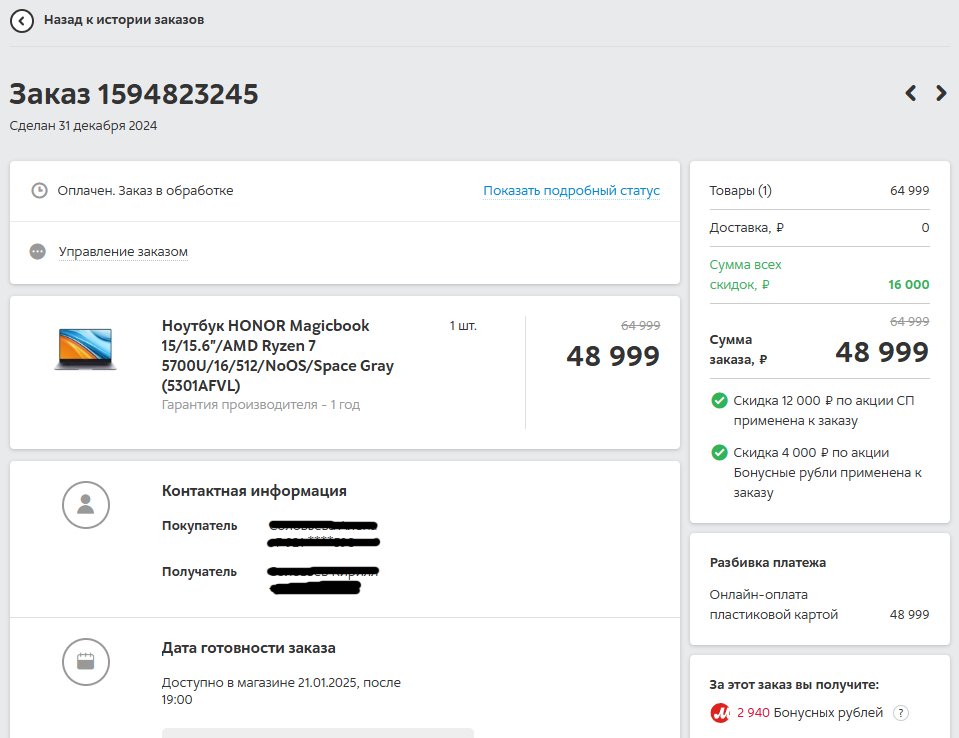Click crossed-out 64 999 product price
This screenshot has width=959, height=738.
(x=640, y=325)
